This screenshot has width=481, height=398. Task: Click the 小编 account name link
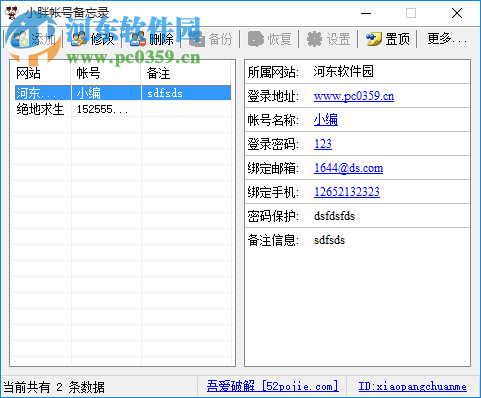[x=326, y=120]
